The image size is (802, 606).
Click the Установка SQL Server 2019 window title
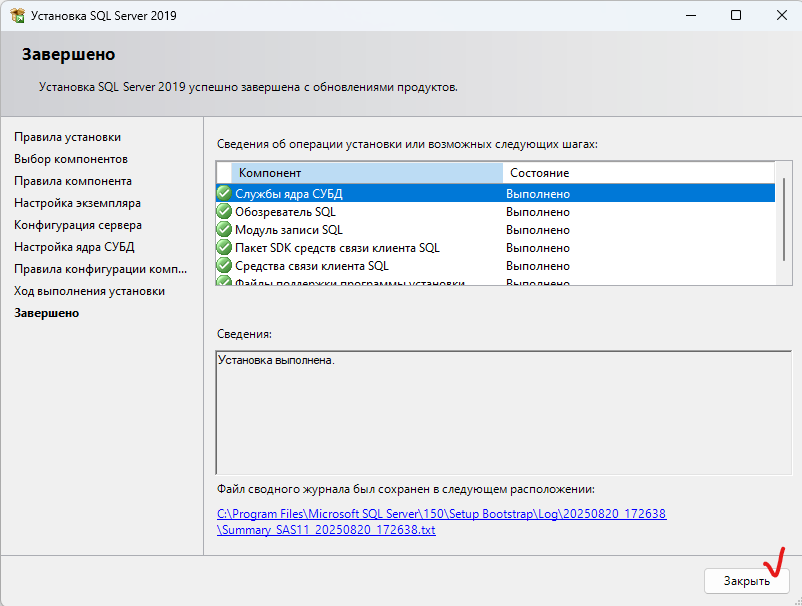coord(104,16)
